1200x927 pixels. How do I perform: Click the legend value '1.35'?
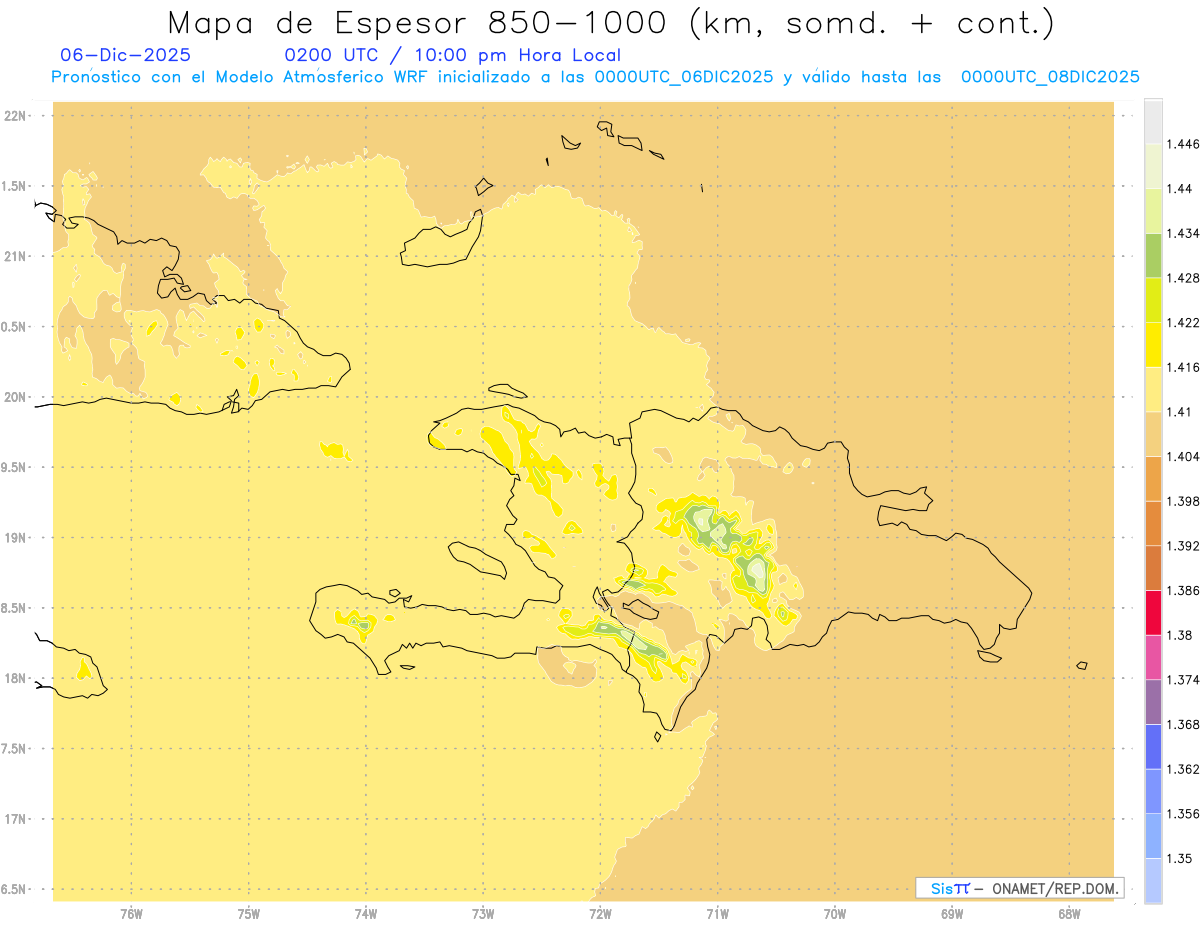pyautogui.click(x=1179, y=858)
